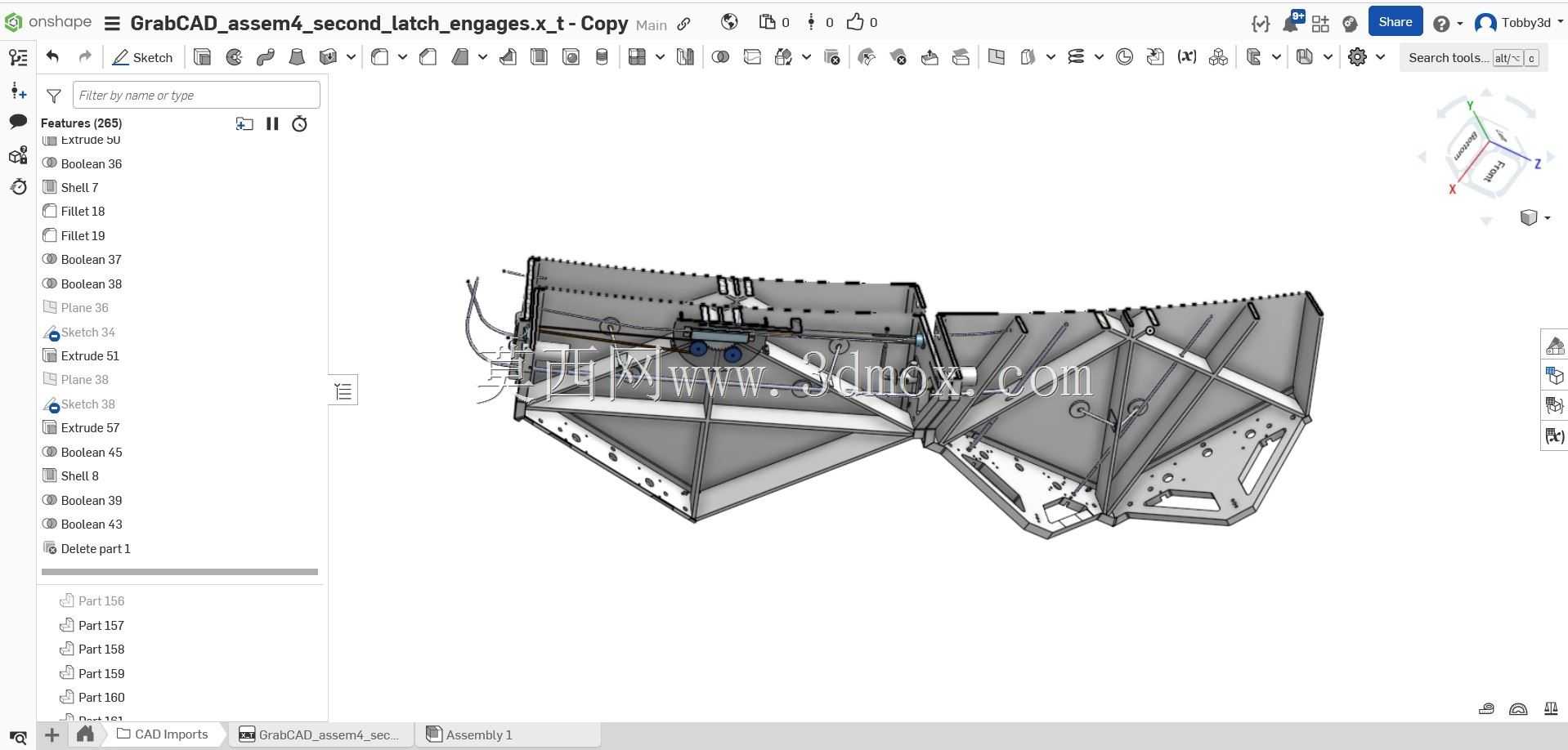
Task: Open the Tobby3d user account menu
Action: point(1518,23)
